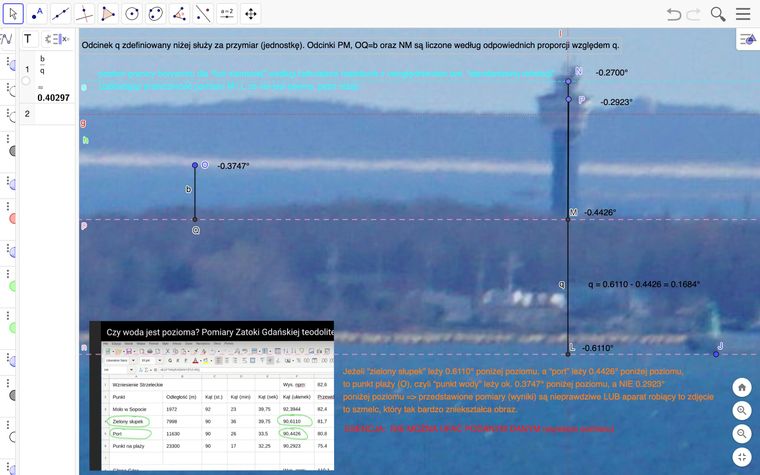Pick the Polygon tool

[109, 14]
